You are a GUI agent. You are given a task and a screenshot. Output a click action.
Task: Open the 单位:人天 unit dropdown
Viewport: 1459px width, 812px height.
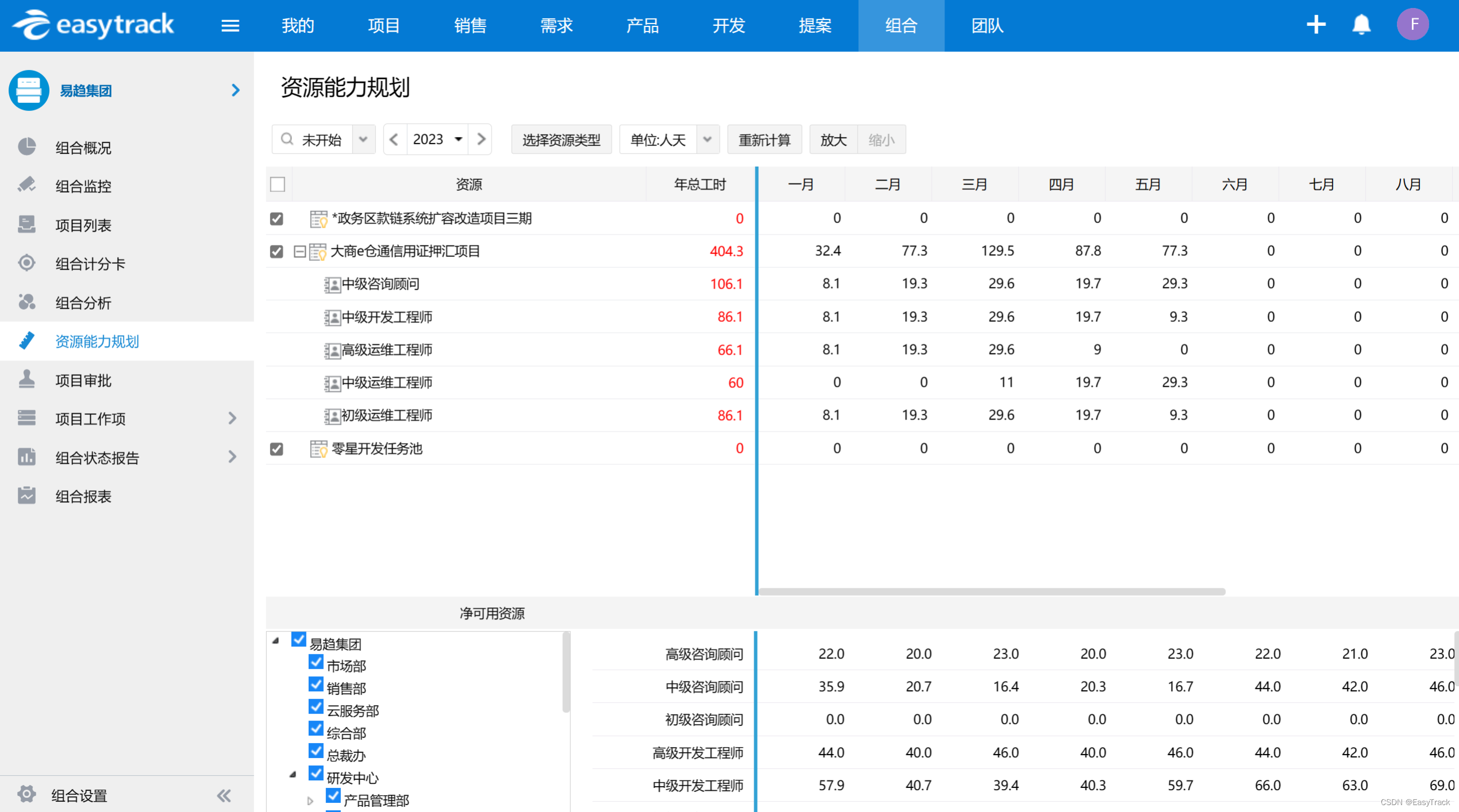click(x=707, y=140)
